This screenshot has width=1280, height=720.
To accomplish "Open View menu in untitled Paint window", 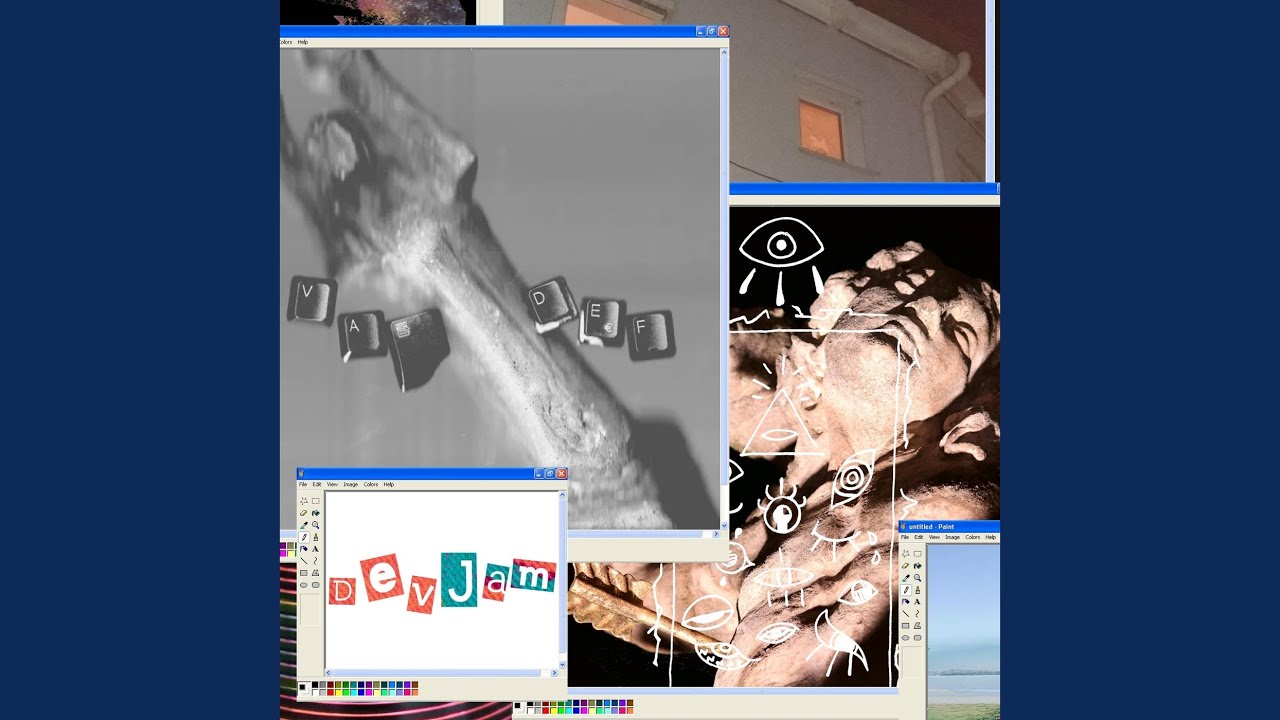I will coord(934,537).
